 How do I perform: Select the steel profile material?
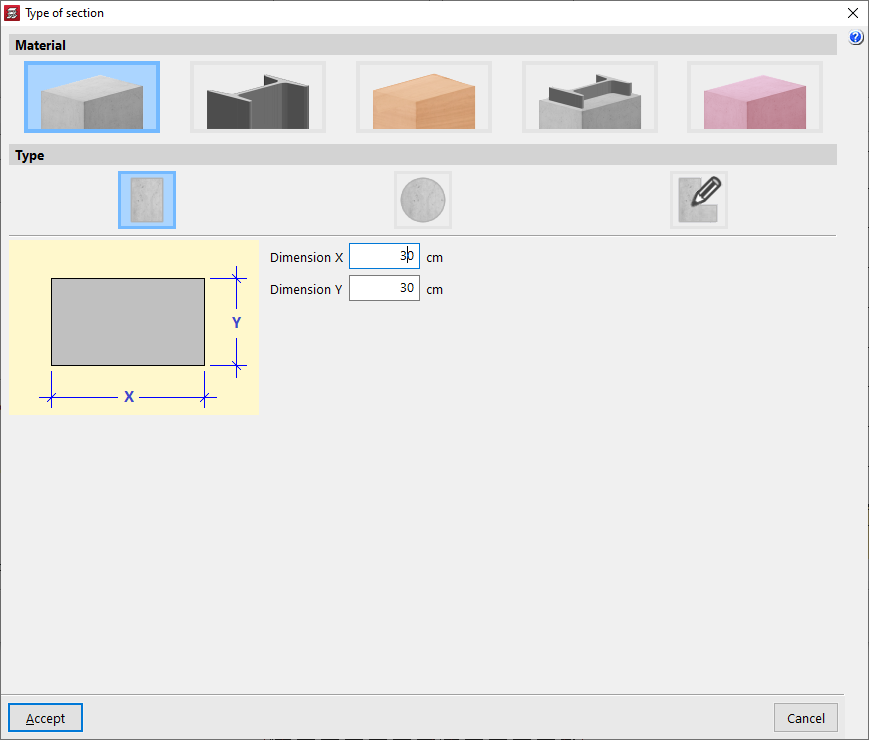coord(258,97)
